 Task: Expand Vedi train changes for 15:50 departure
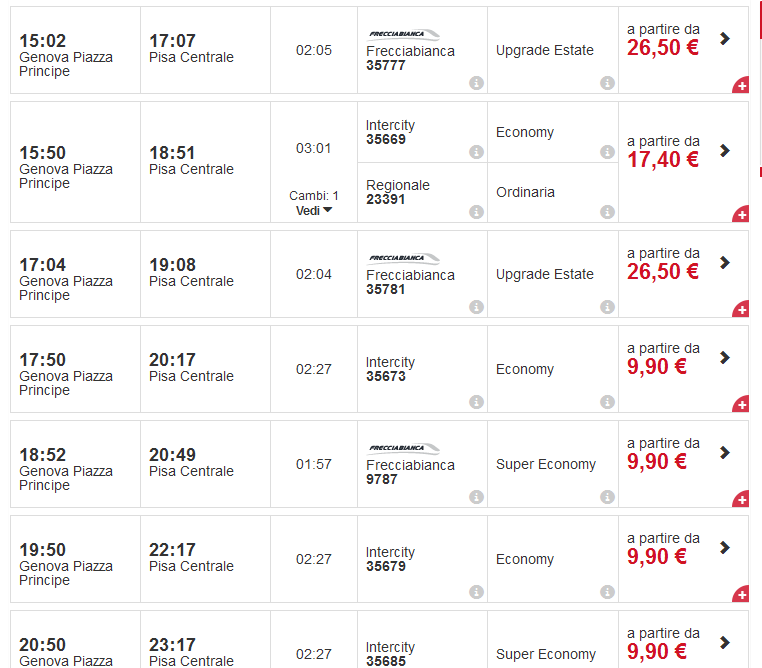(314, 211)
